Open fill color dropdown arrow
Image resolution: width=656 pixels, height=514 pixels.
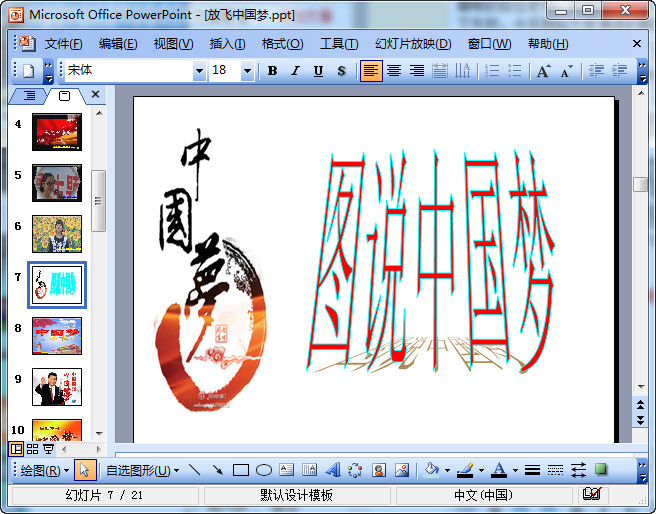(447, 471)
